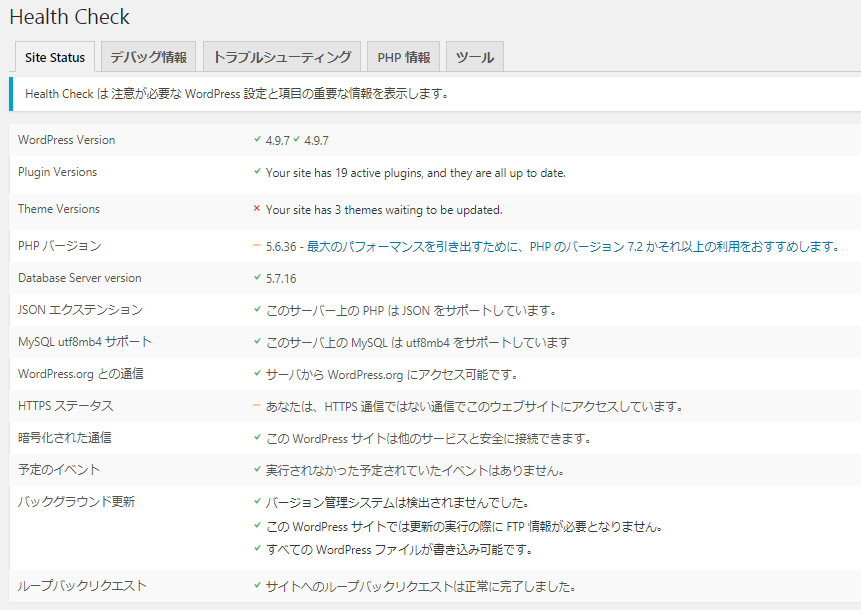Click the first green check beside WordPress 4.9.7
Screen dimensions: 861x610
click(257, 139)
